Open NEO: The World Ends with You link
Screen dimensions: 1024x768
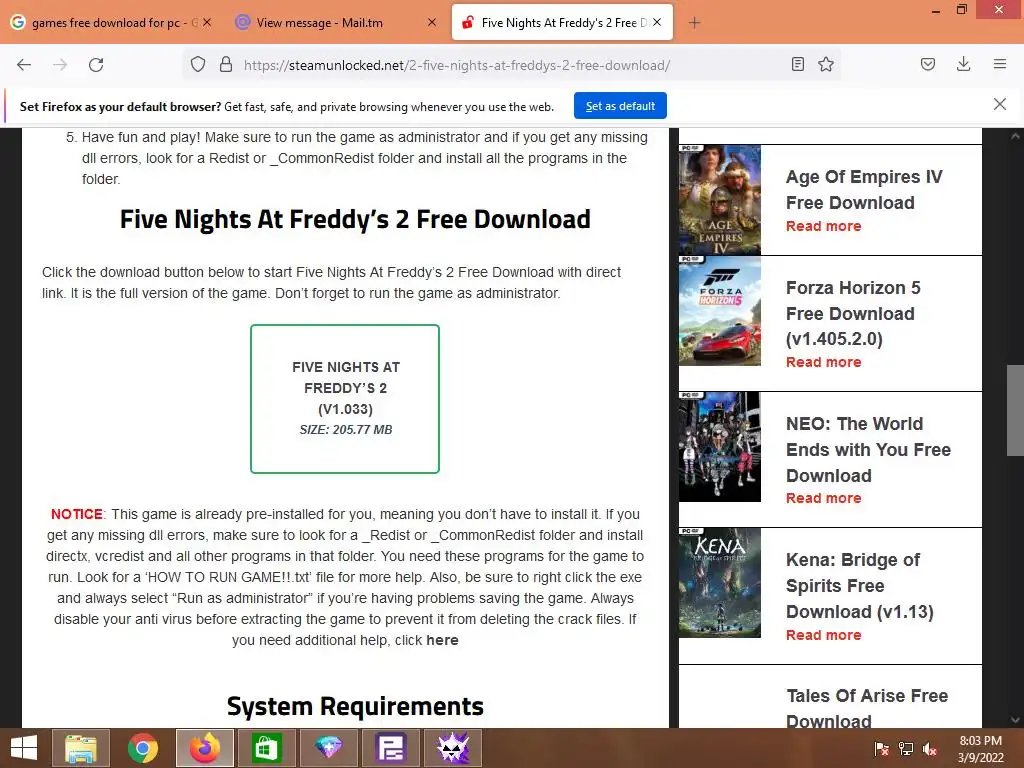(x=868, y=449)
